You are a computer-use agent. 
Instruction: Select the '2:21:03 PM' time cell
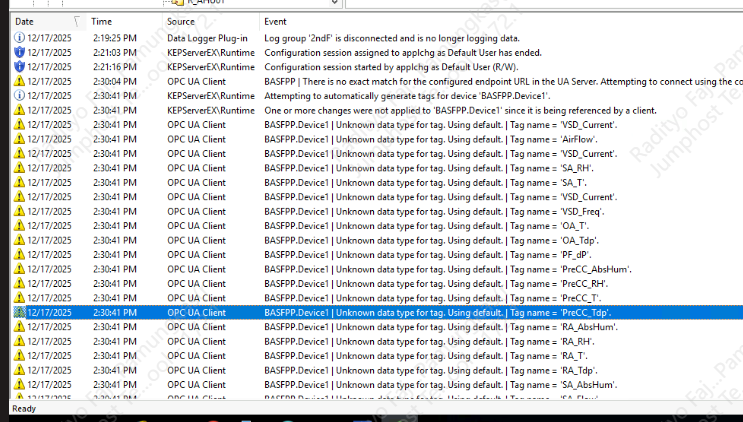pyautogui.click(x=115, y=53)
